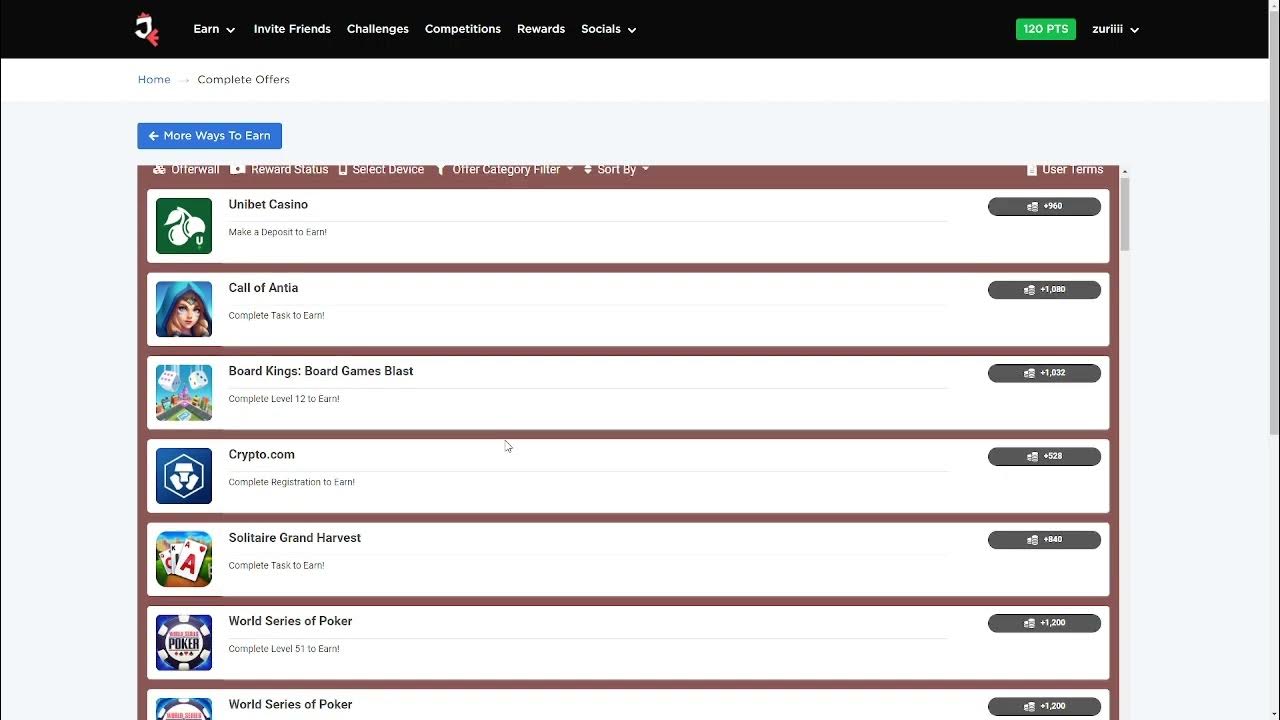Click the site logo in the header

147,29
